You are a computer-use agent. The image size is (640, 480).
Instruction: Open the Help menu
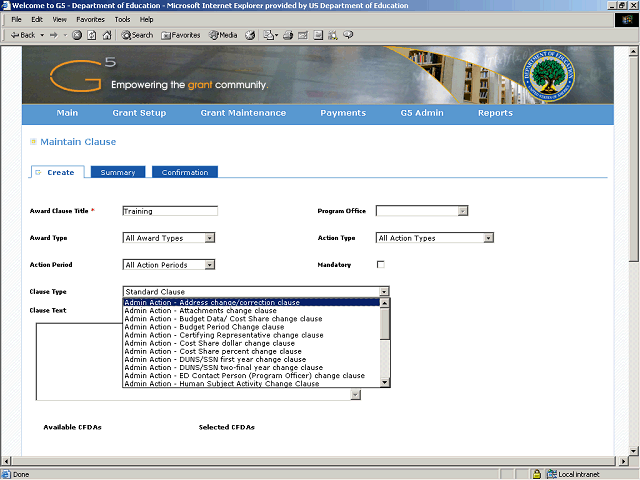coord(146,19)
